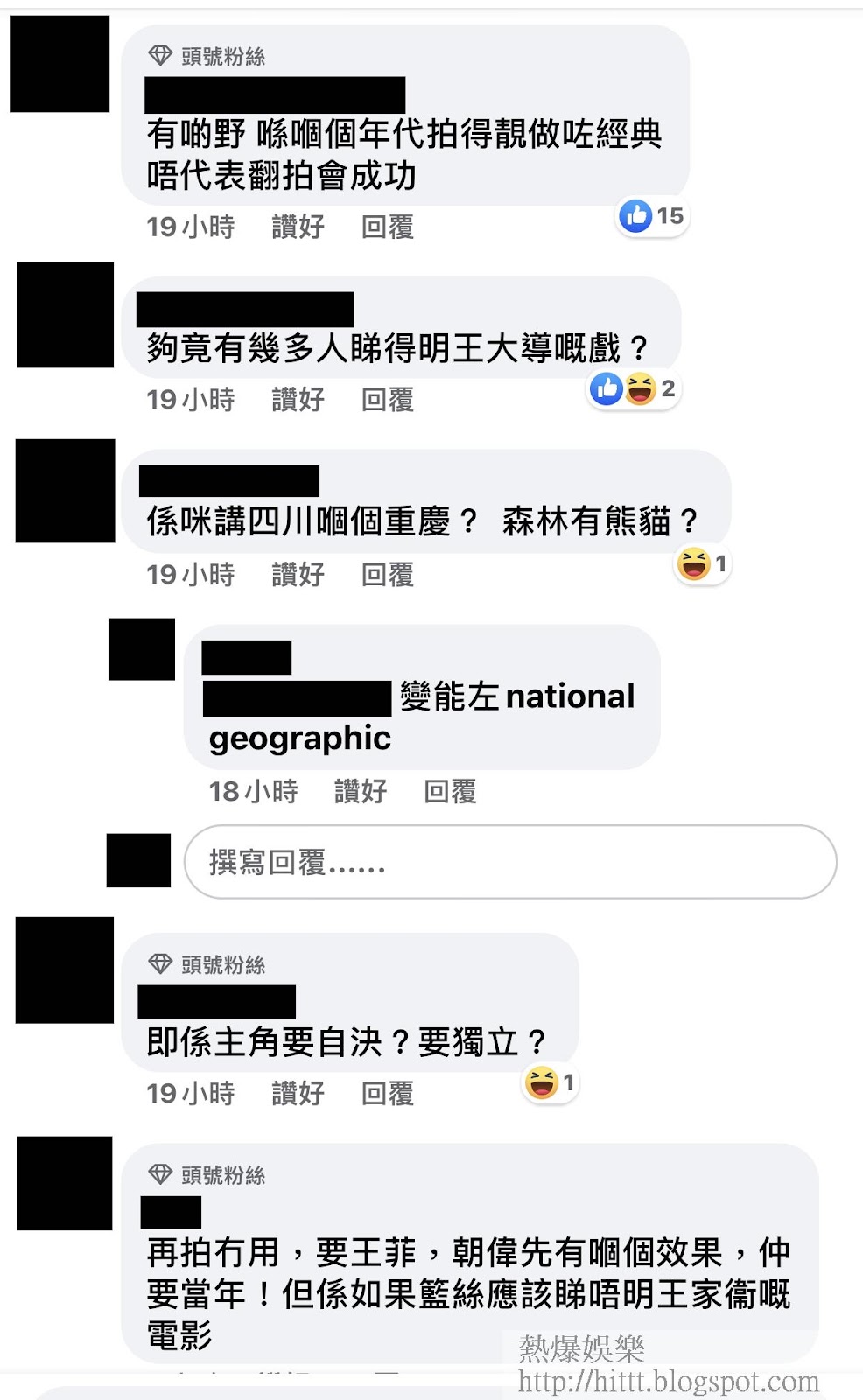
Task: Like the 王大導 comment with 讚好
Action: click(298, 401)
